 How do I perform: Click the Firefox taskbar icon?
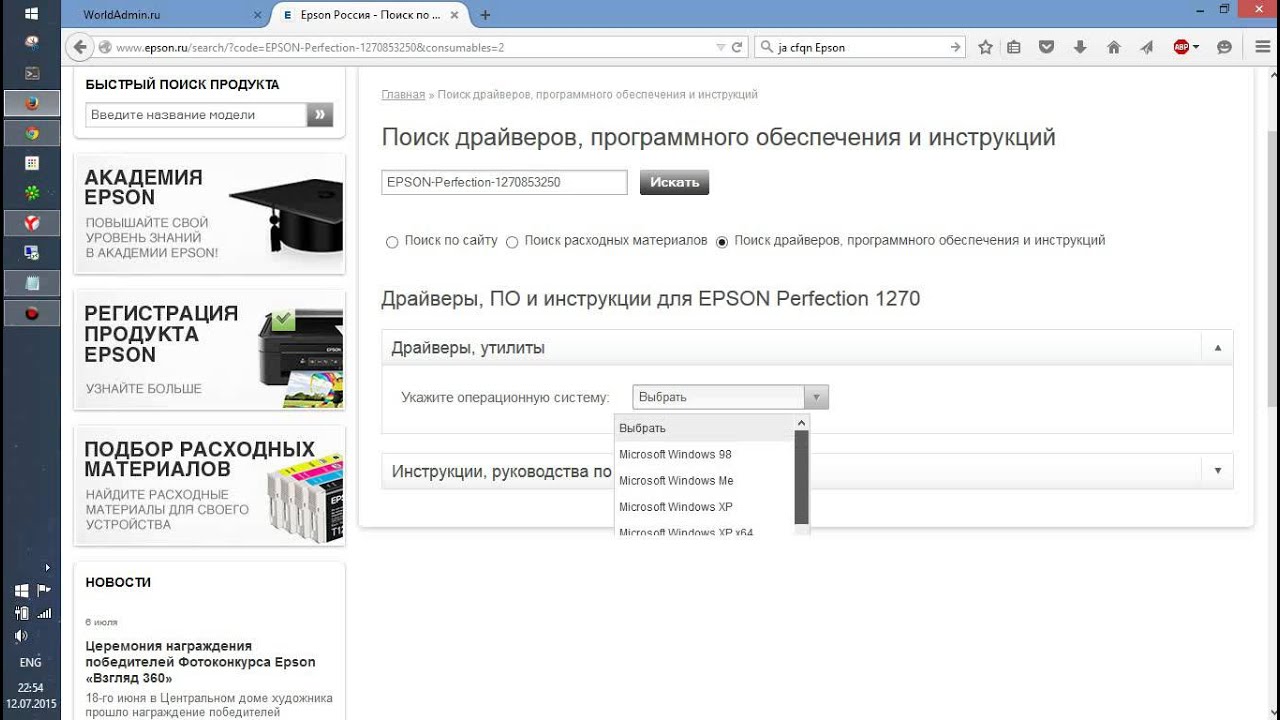pos(32,103)
